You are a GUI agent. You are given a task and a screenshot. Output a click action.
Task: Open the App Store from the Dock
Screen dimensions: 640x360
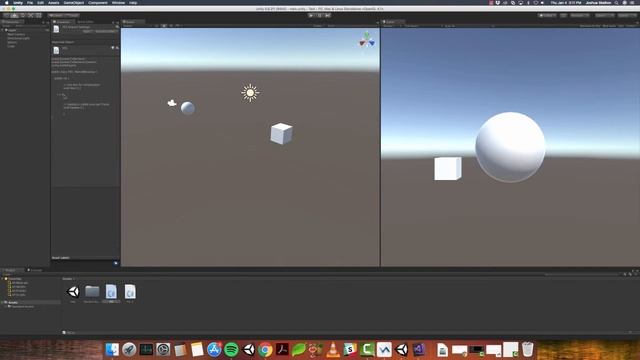point(214,350)
